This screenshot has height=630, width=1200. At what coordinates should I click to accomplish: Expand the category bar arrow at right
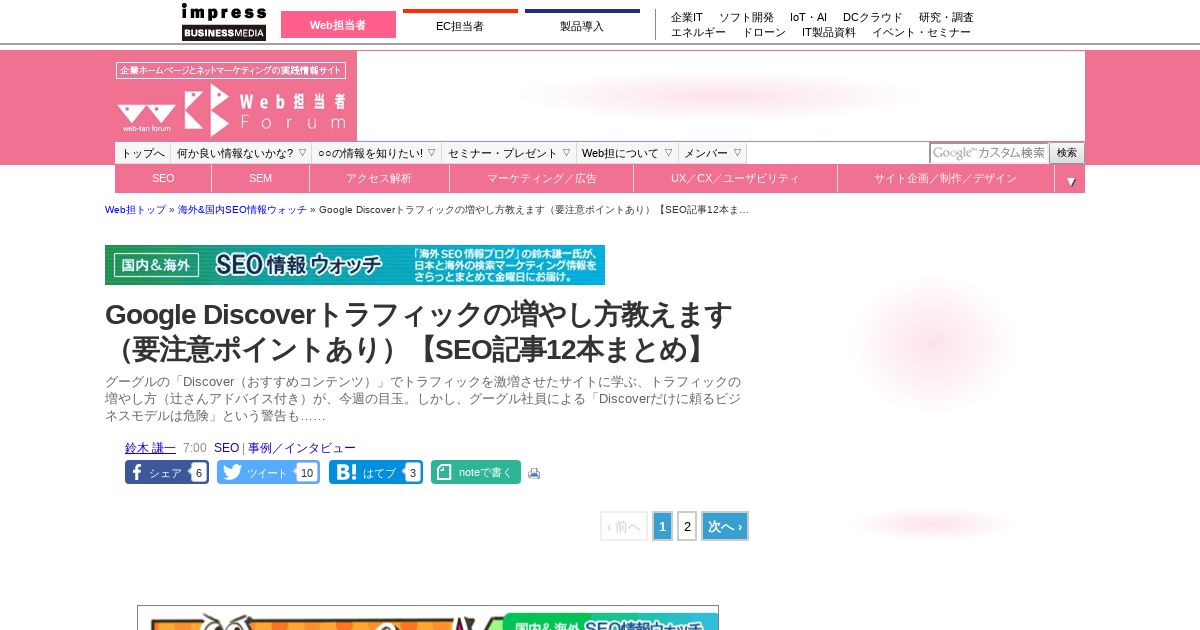pyautogui.click(x=1070, y=180)
